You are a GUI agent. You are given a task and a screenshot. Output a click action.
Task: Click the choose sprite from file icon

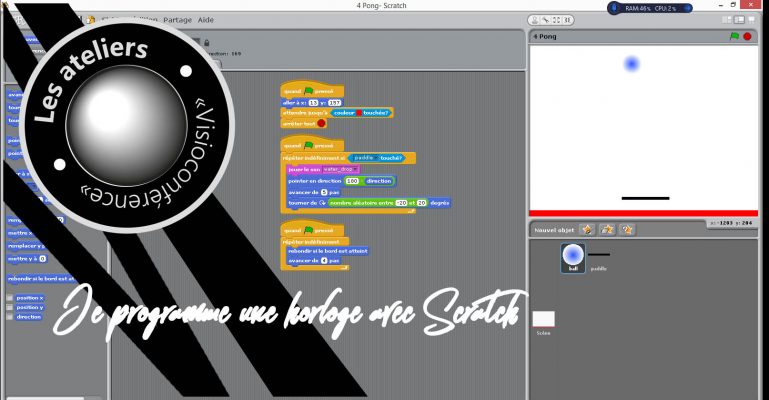pyautogui.click(x=606, y=230)
